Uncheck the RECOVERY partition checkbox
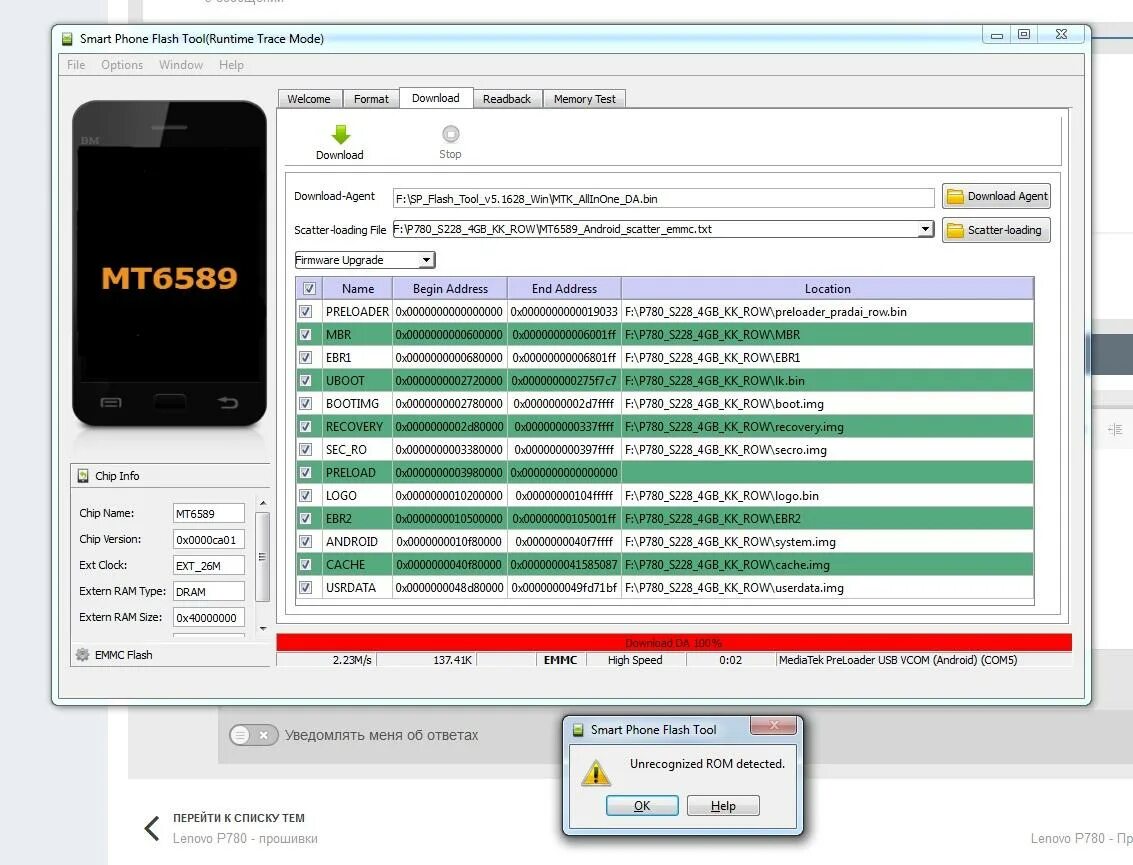This screenshot has width=1133, height=865. pyautogui.click(x=306, y=426)
